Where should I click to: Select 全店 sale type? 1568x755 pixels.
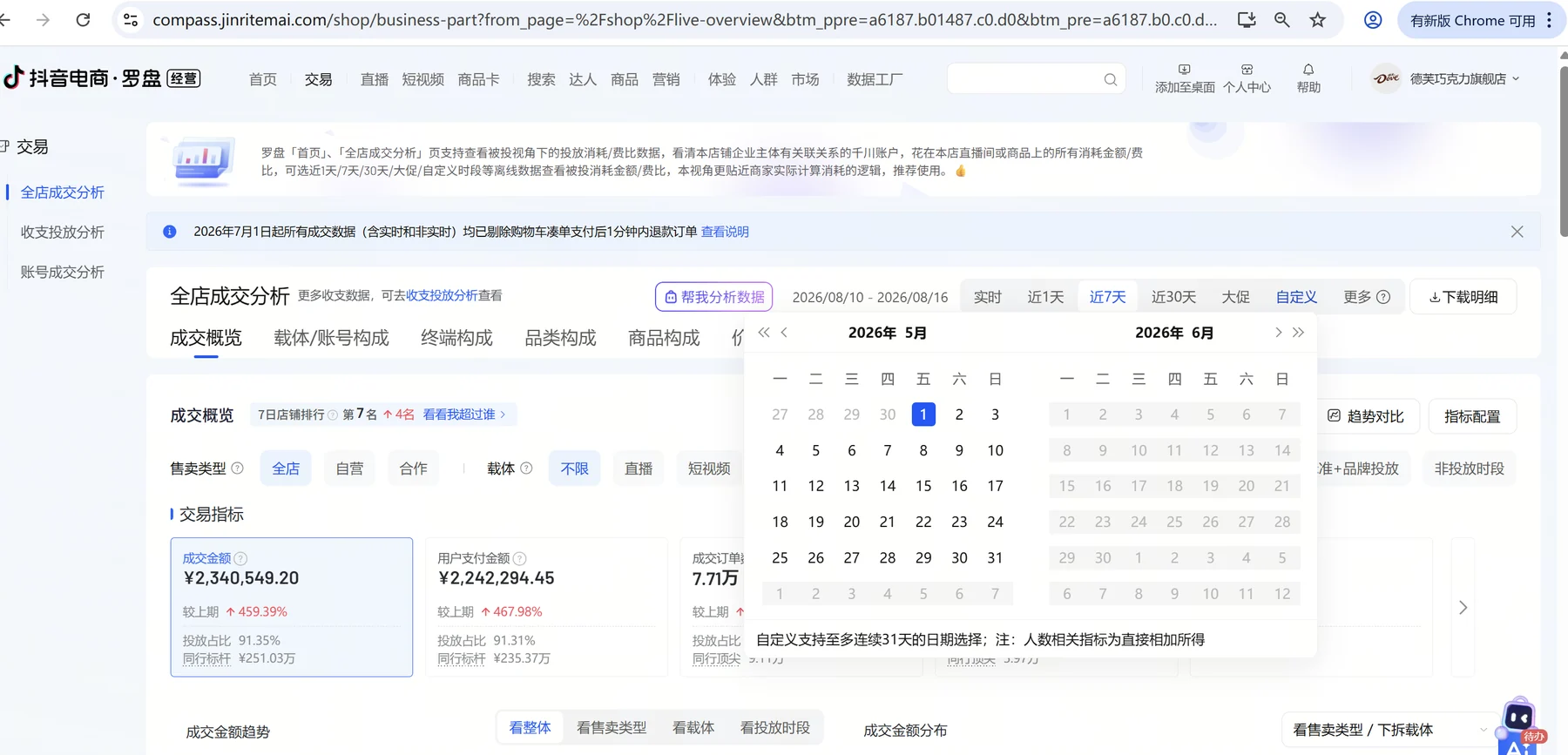point(286,469)
